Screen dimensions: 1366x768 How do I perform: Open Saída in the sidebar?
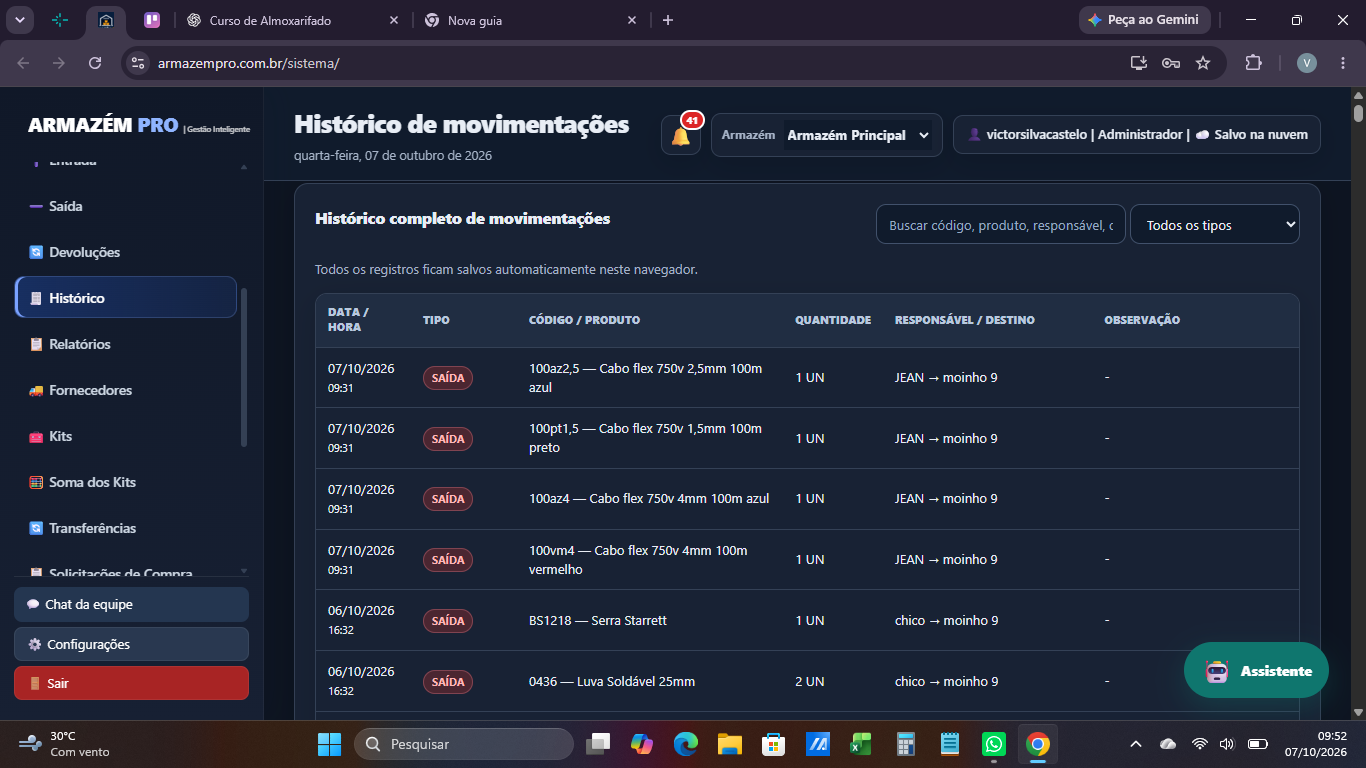point(125,206)
